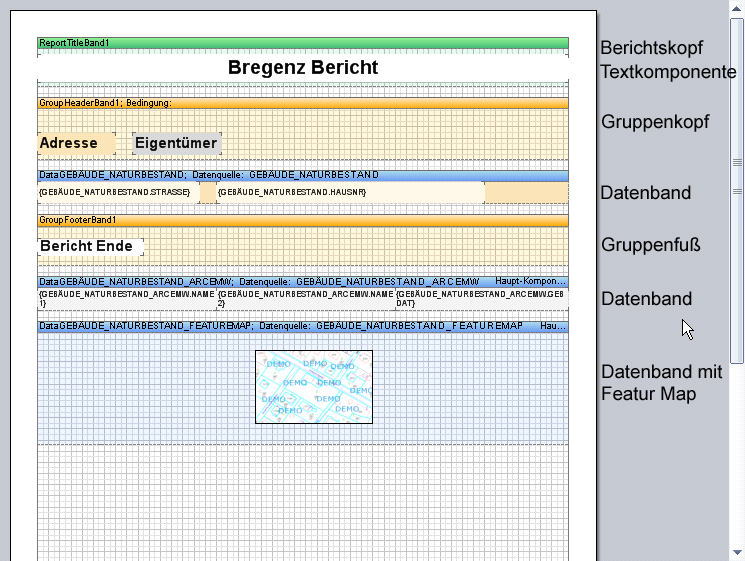Click the 'Eigentümer' text component
This screenshot has height=561, width=745.
(176, 143)
